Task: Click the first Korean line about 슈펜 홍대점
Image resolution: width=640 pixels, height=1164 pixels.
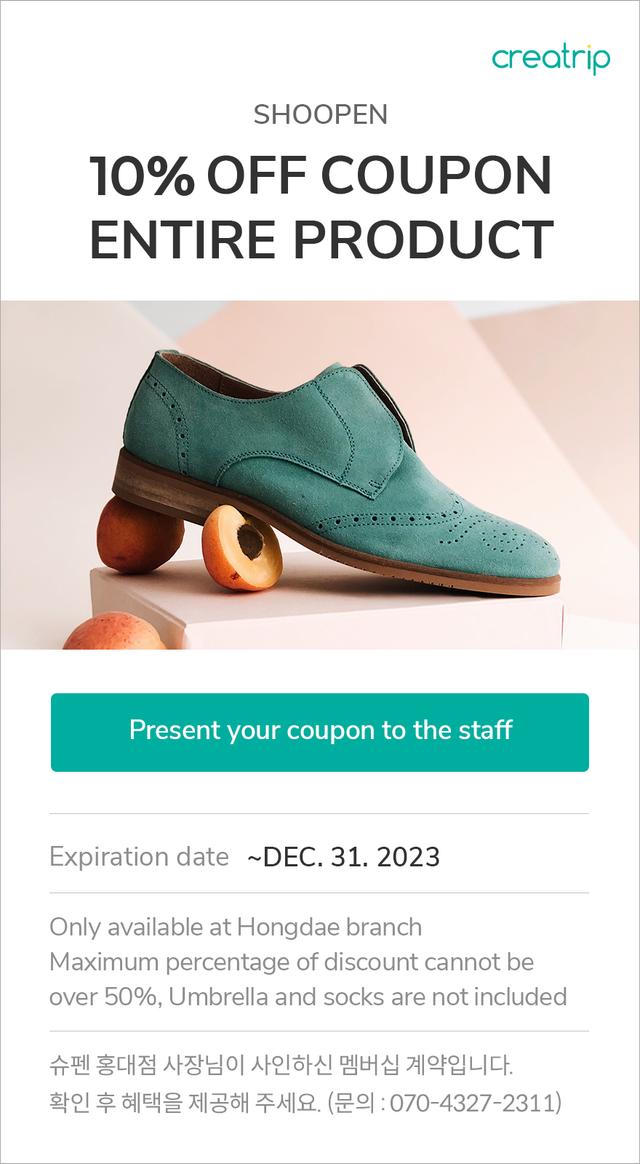Action: click(281, 1067)
